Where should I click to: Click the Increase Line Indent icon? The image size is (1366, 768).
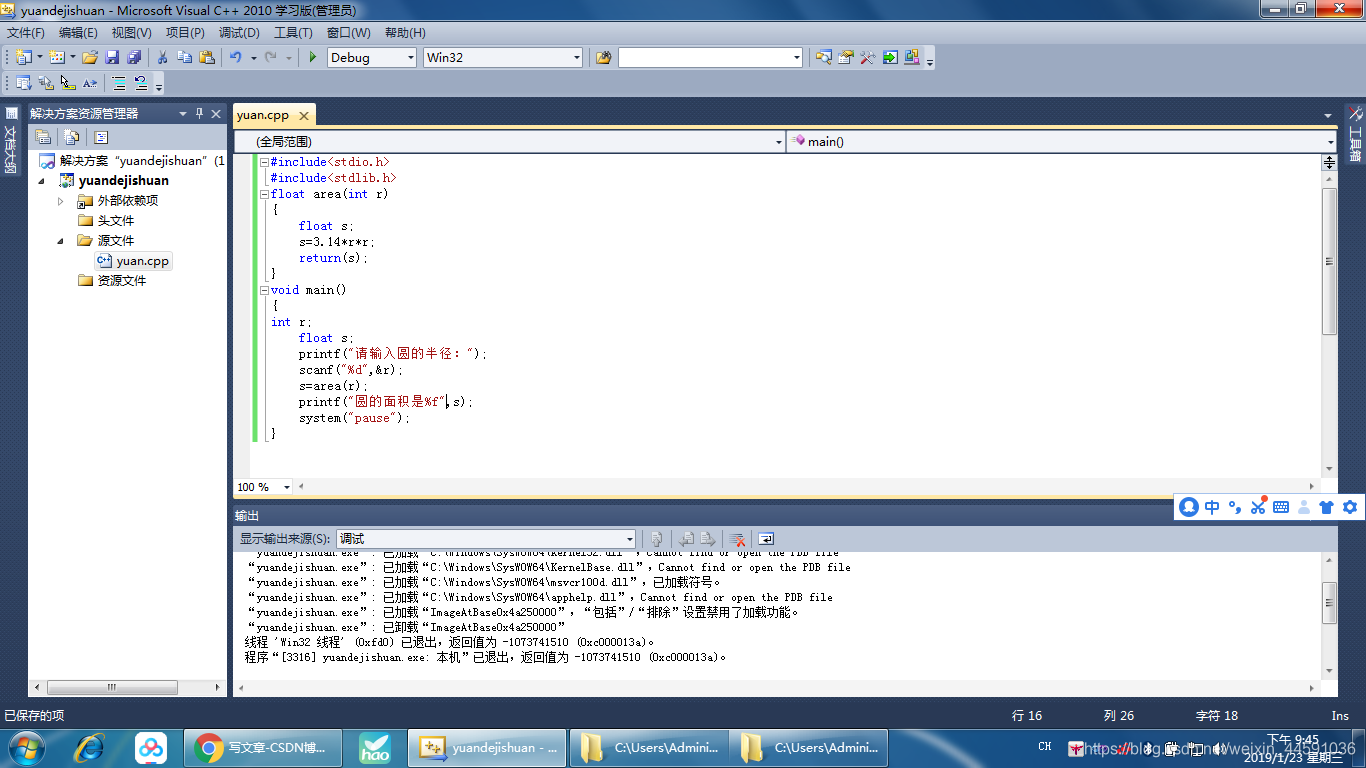141,83
